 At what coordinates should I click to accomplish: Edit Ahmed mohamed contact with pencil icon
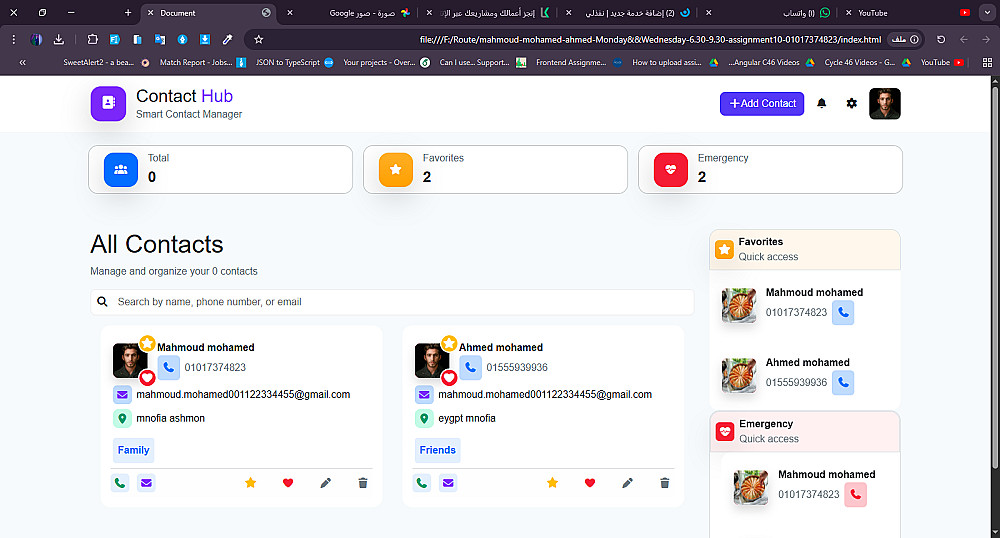(x=627, y=483)
